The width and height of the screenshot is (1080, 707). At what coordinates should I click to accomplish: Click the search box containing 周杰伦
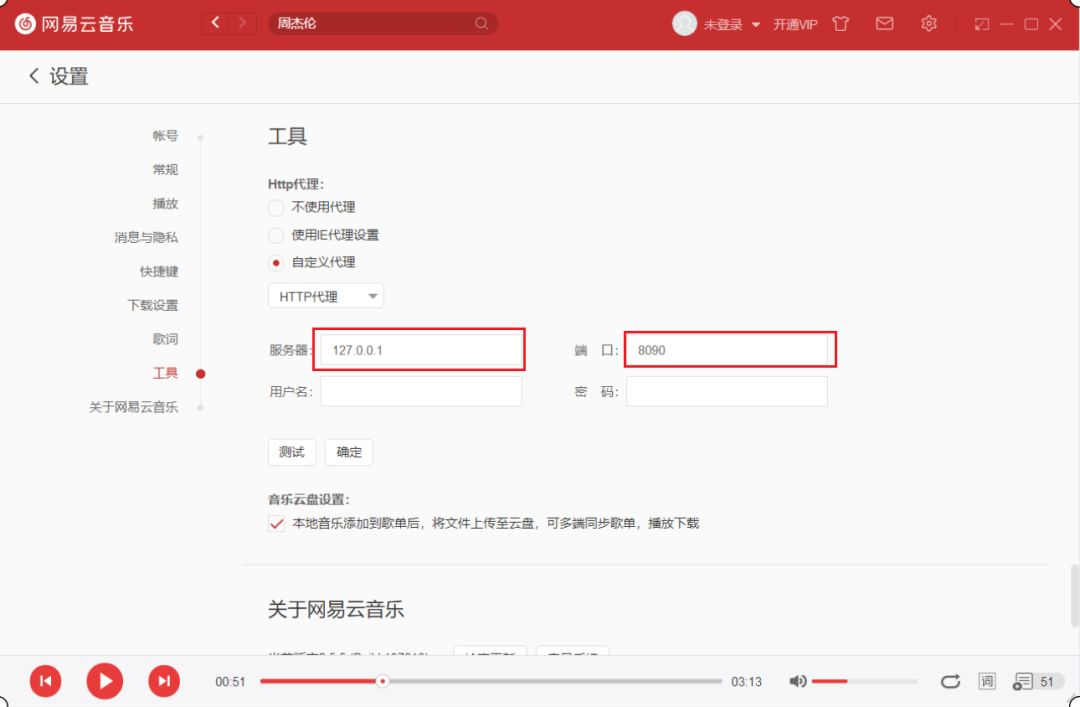[x=382, y=23]
